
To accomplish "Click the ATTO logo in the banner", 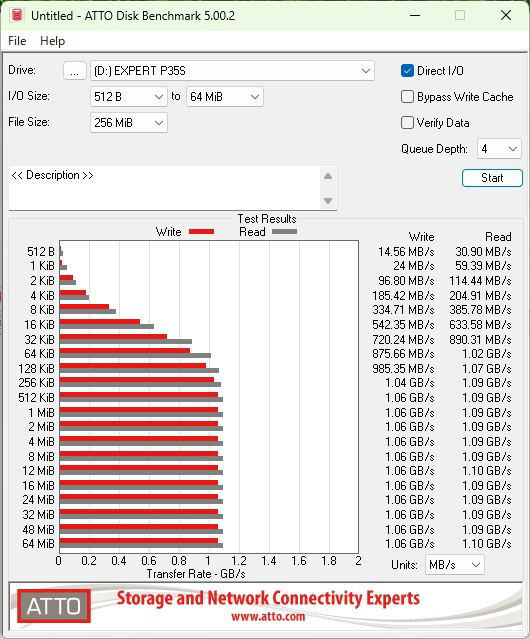I will tap(54, 606).
